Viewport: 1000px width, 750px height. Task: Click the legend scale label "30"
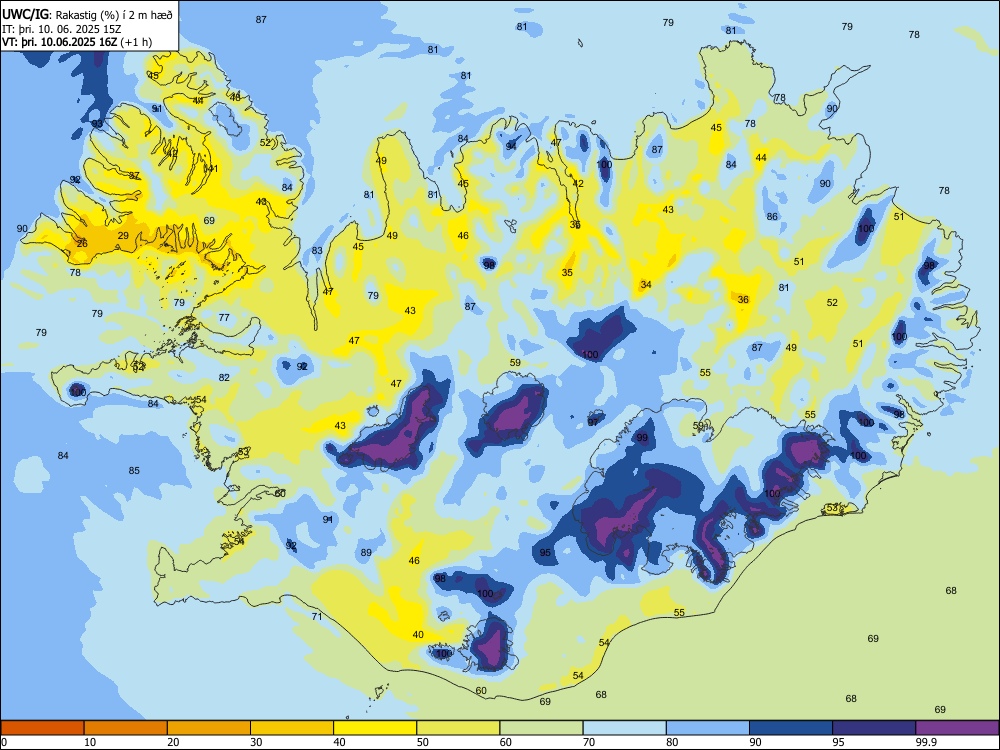[x=256, y=742]
